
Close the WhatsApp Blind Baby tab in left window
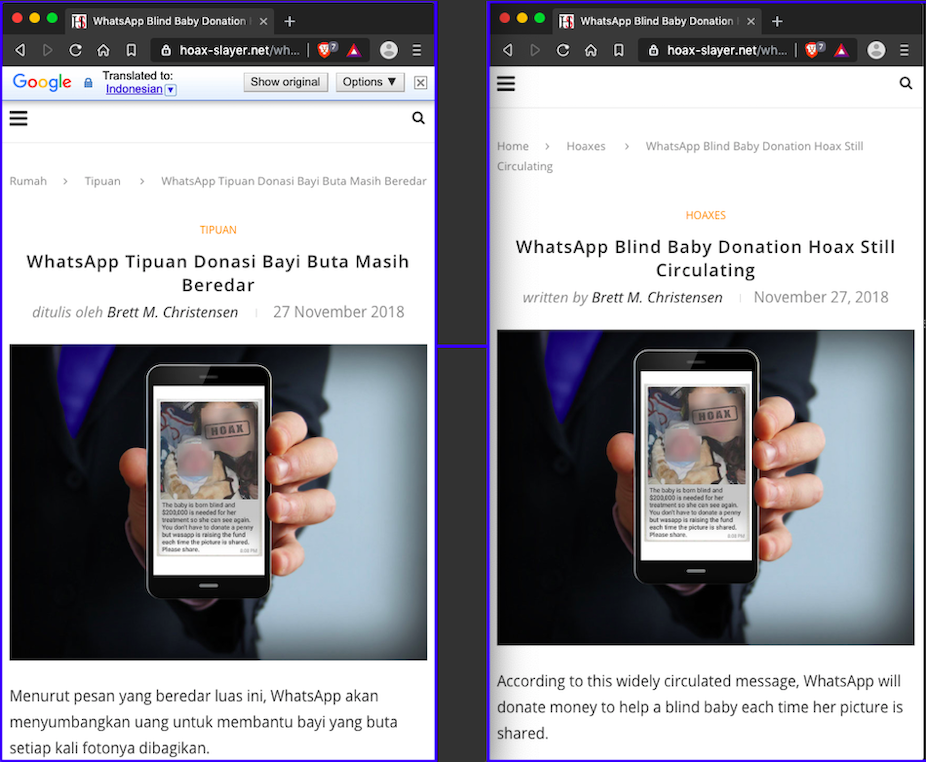click(263, 21)
